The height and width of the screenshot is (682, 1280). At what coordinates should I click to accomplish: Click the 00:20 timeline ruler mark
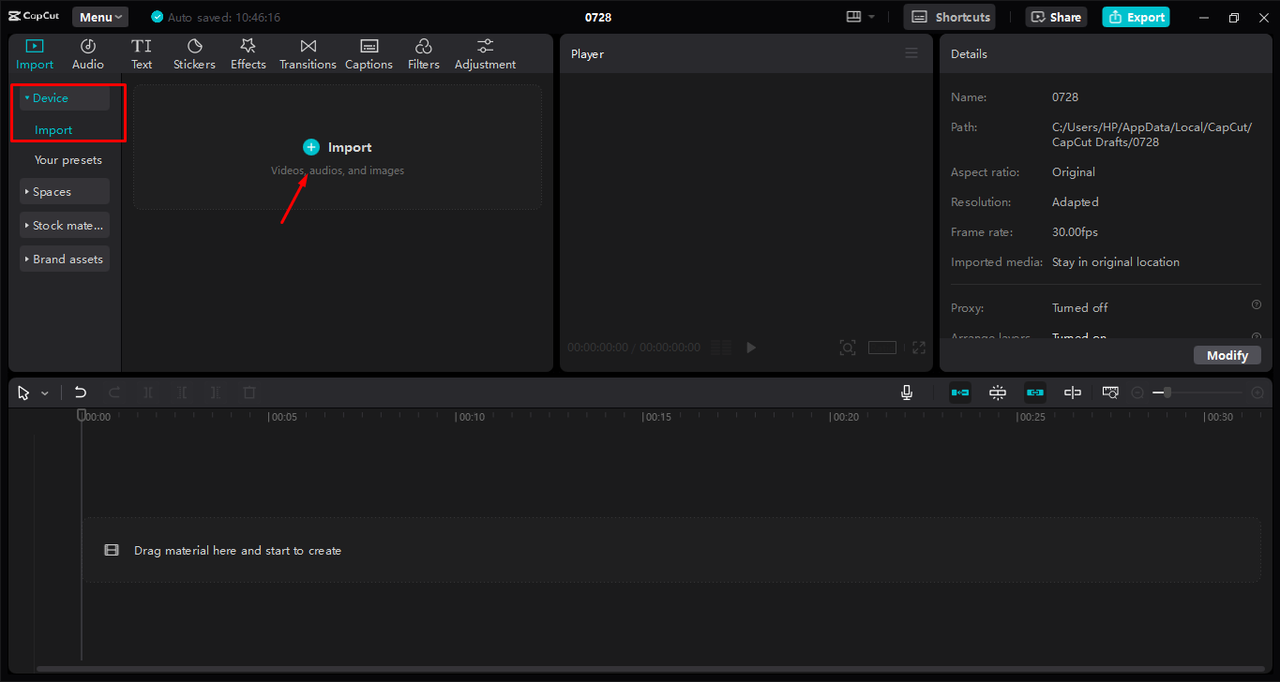pos(844,417)
